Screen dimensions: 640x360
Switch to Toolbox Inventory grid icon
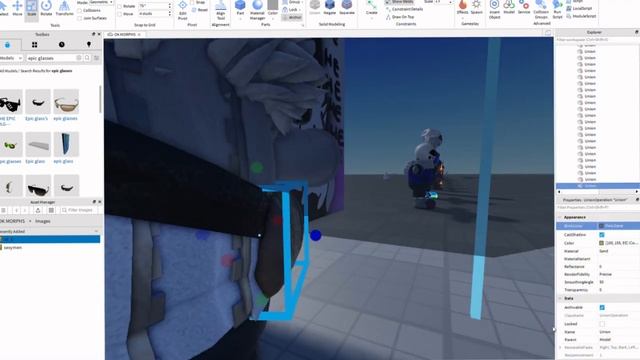click(x=34, y=44)
